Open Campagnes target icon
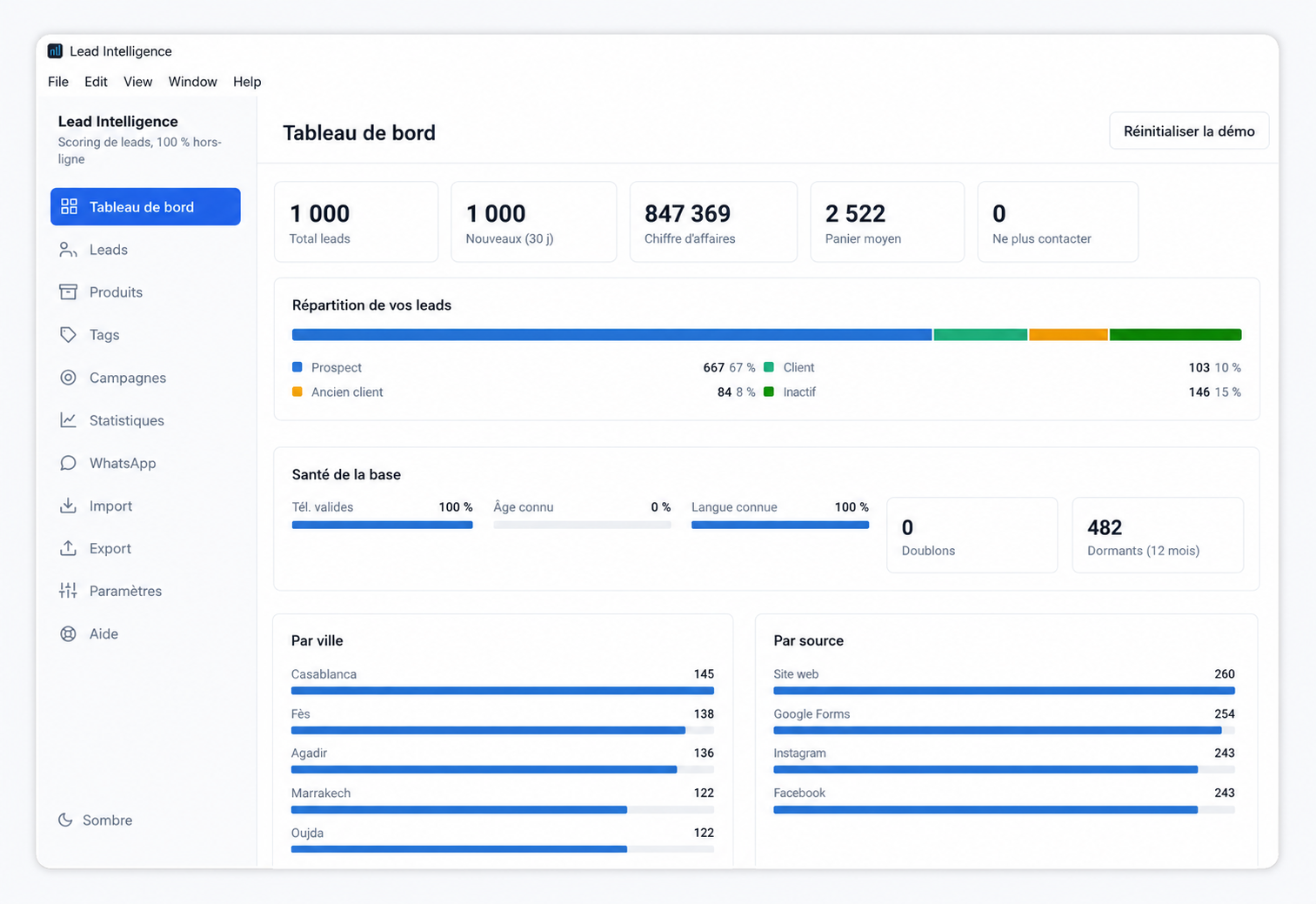The image size is (1316, 904). (x=68, y=378)
